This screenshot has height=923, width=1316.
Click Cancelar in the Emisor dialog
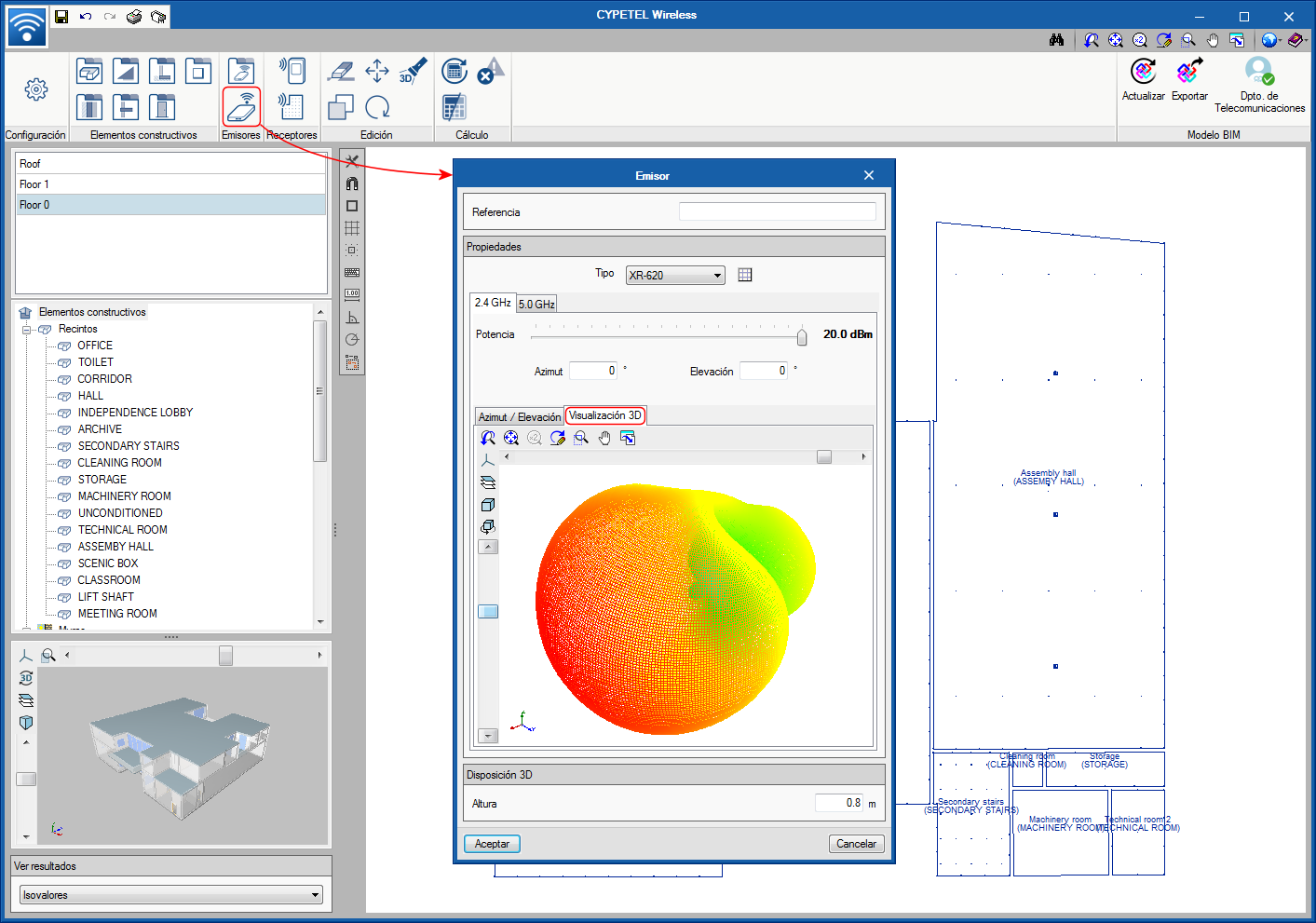[856, 844]
